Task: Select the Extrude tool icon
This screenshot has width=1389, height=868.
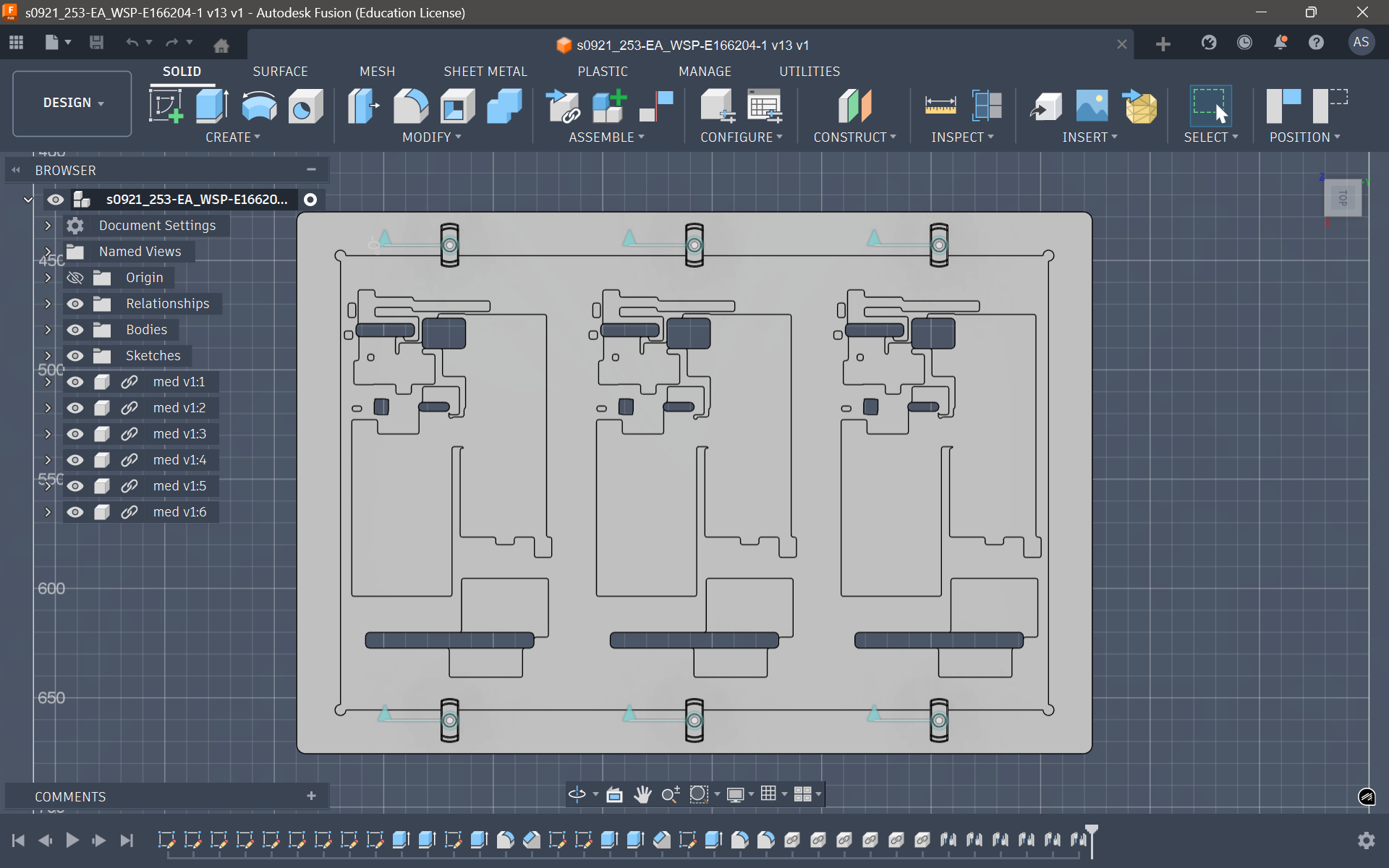Action: point(212,106)
